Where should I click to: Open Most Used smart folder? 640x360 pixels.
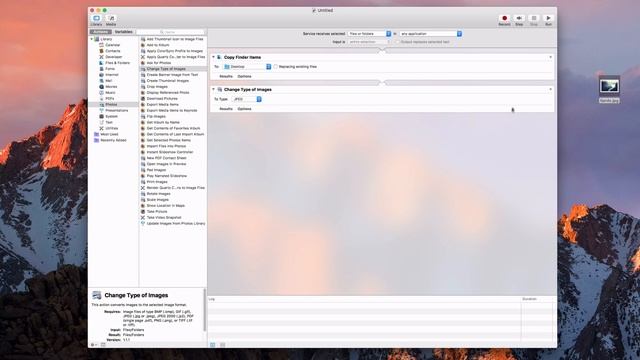[109, 134]
